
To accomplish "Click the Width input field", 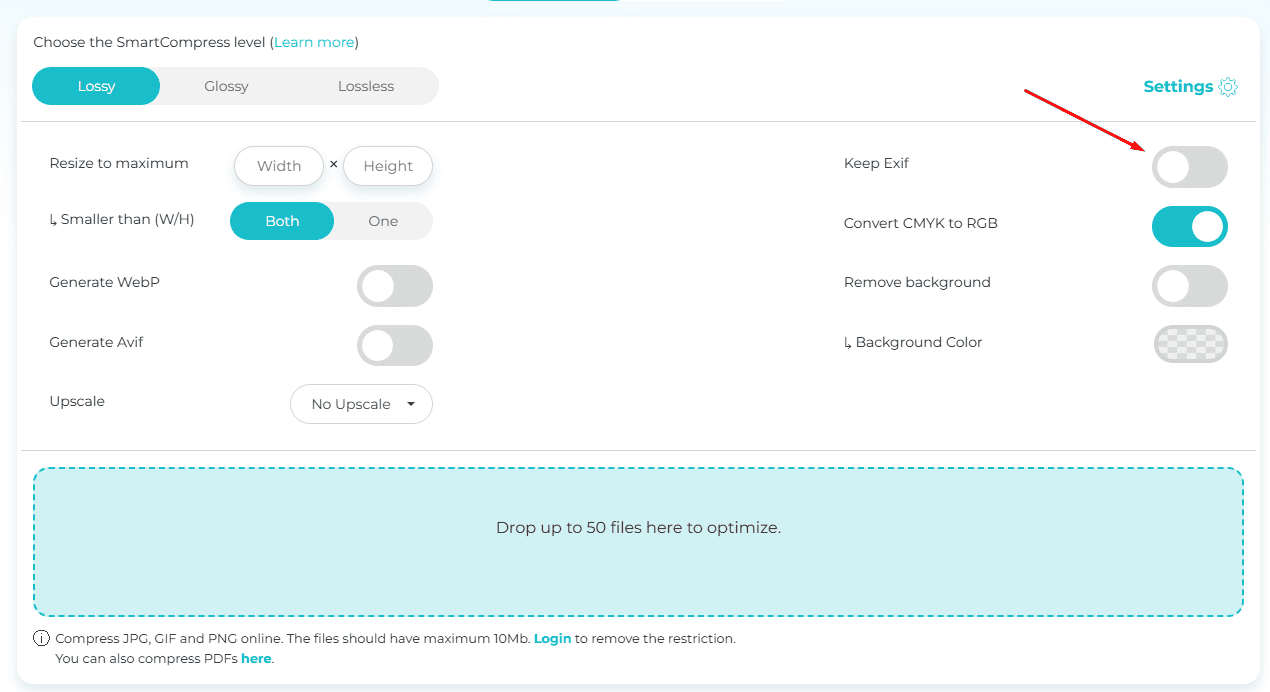I will [x=279, y=166].
